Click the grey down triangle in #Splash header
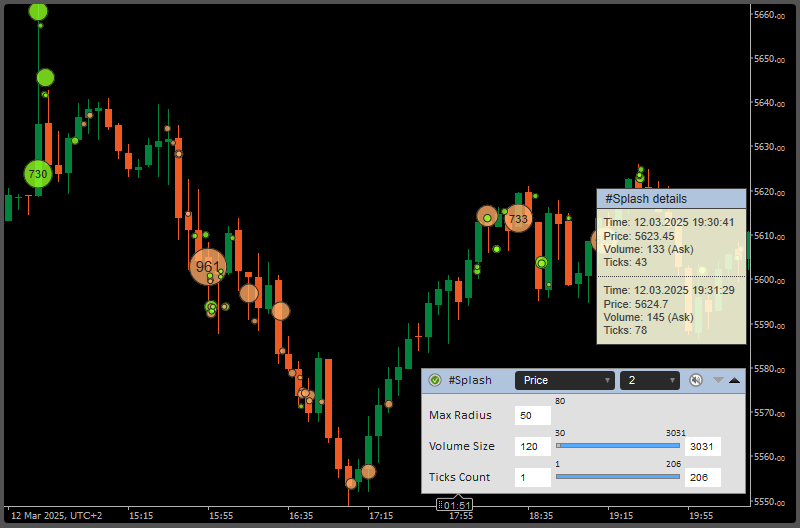 click(x=717, y=380)
